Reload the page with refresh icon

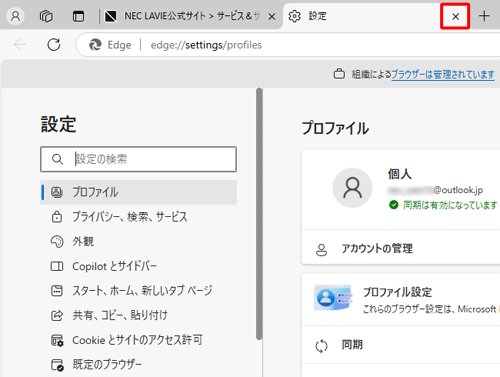(x=54, y=44)
